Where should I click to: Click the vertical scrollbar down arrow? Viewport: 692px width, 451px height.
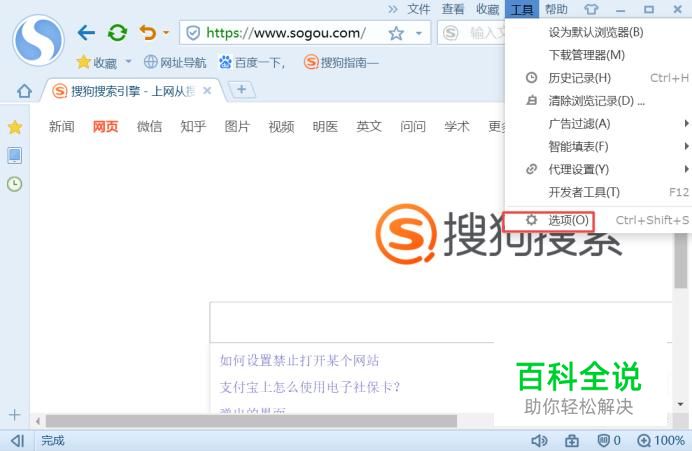click(681, 404)
